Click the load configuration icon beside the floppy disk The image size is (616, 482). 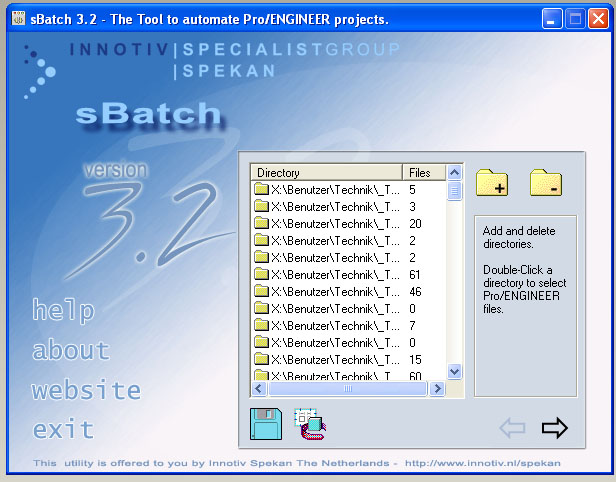click(x=310, y=424)
